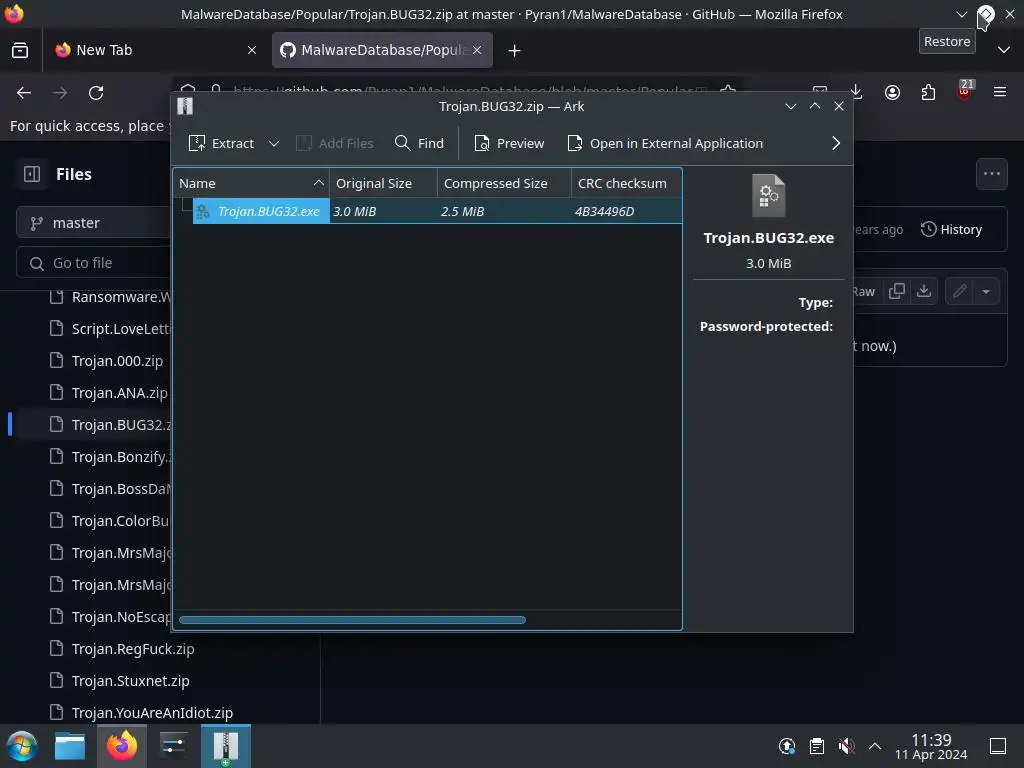Viewport: 1024px width, 768px height.
Task: Minimize the Ark window
Action: point(790,106)
